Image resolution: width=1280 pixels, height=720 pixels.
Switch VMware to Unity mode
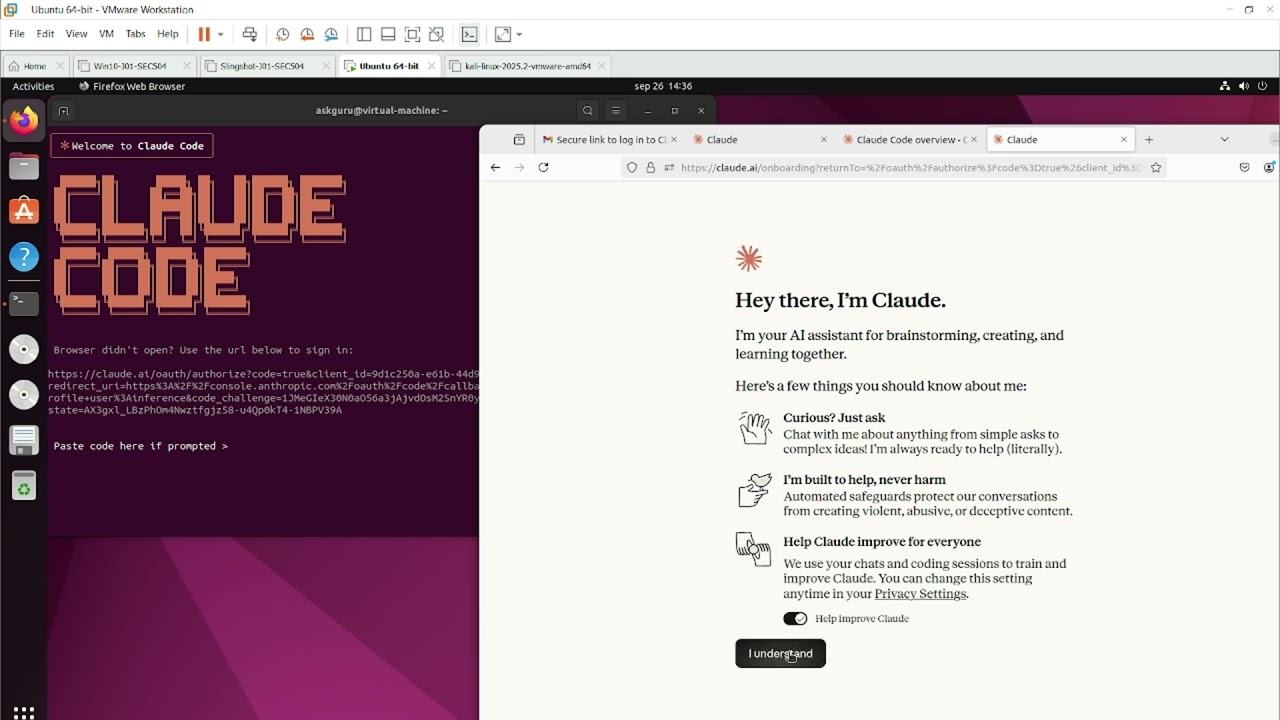click(x=436, y=34)
